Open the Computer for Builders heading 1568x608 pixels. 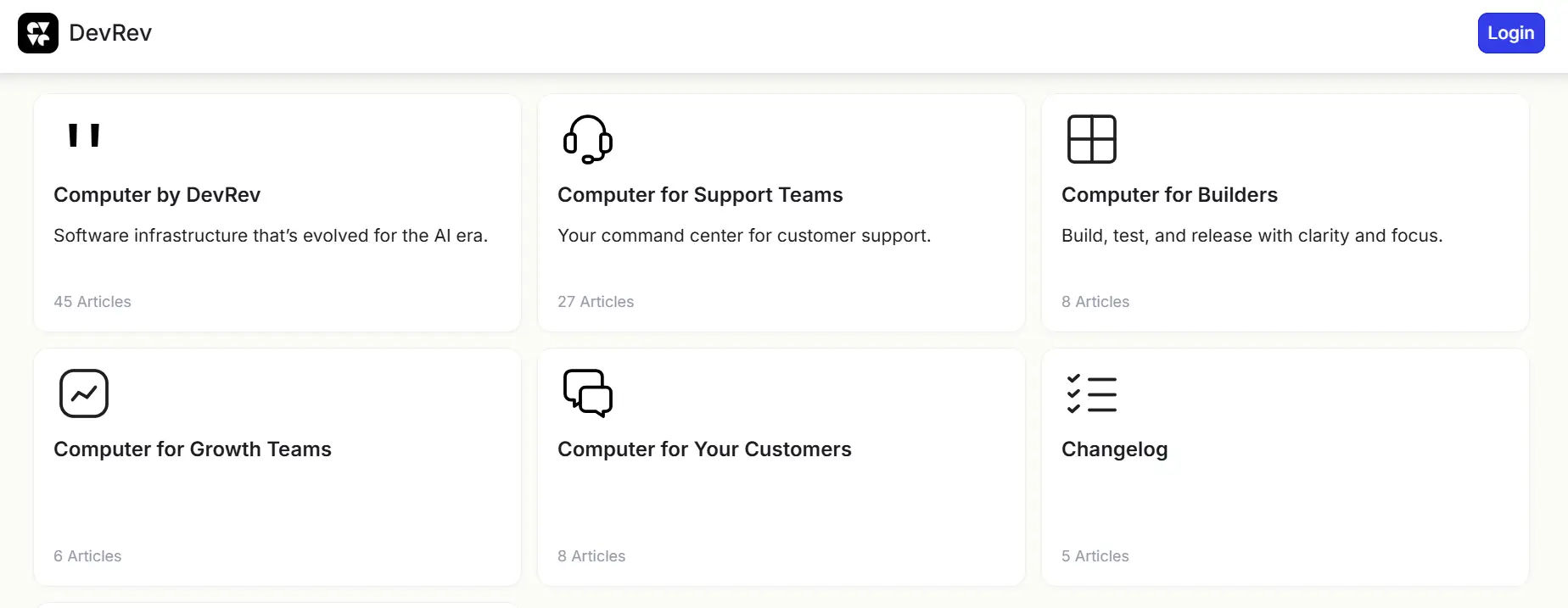tap(1169, 195)
